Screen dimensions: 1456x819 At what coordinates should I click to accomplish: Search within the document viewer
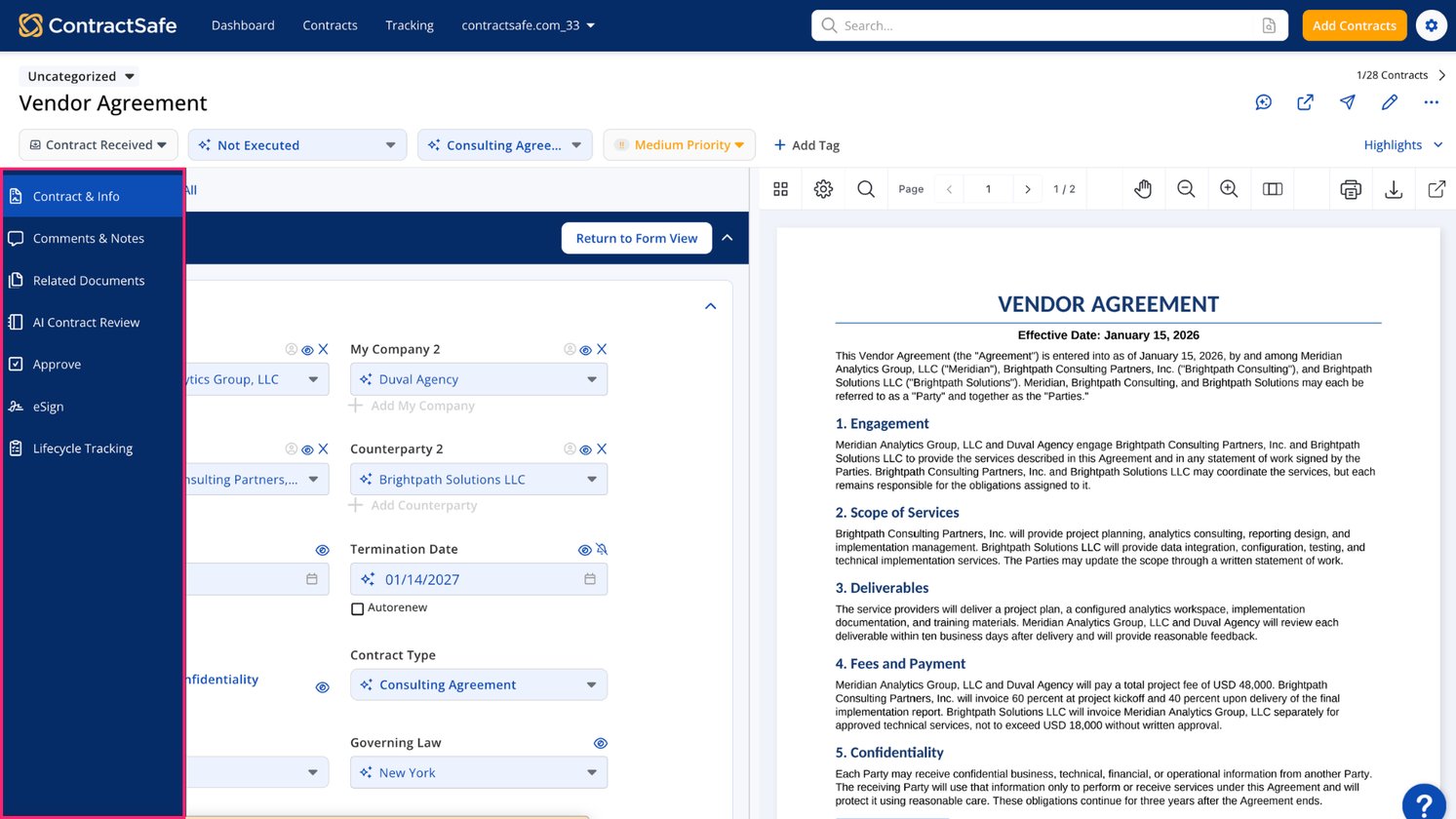tap(866, 189)
